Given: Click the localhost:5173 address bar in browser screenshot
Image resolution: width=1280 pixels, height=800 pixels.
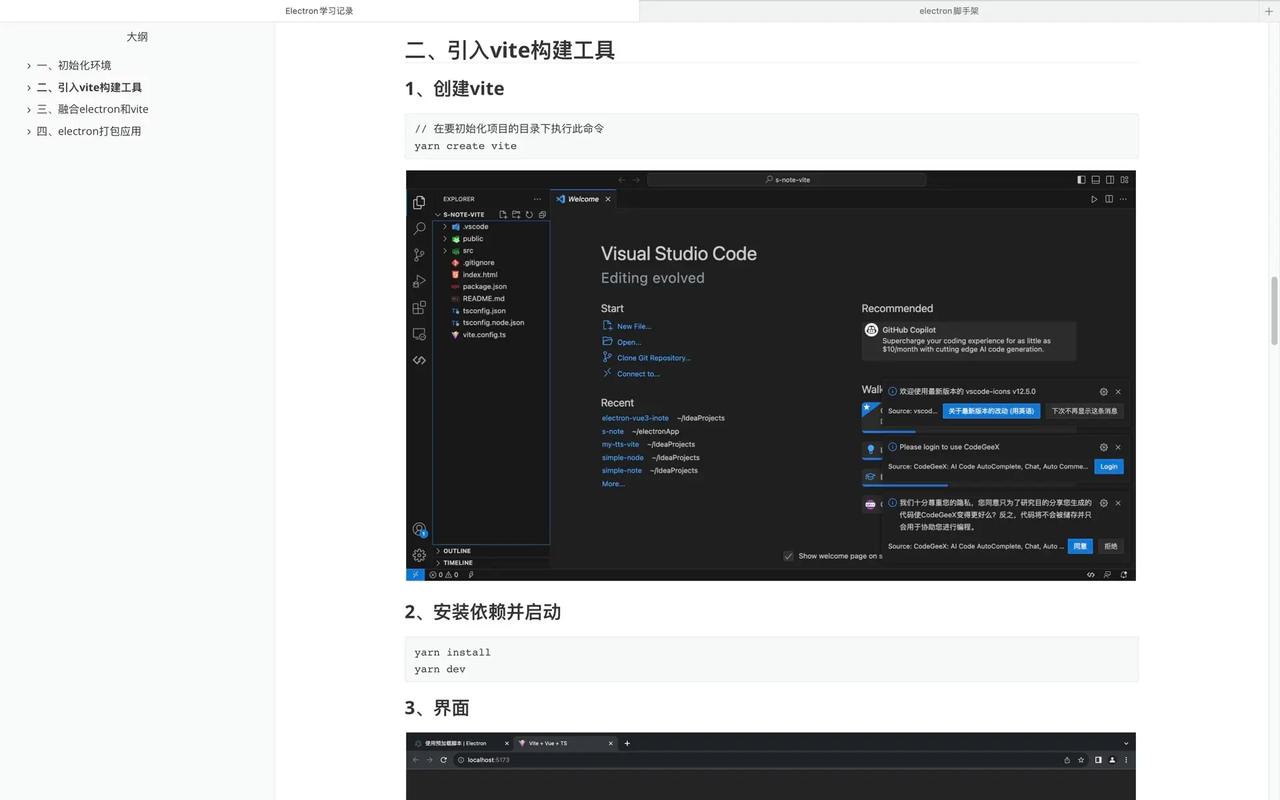Looking at the screenshot, I should (x=755, y=760).
